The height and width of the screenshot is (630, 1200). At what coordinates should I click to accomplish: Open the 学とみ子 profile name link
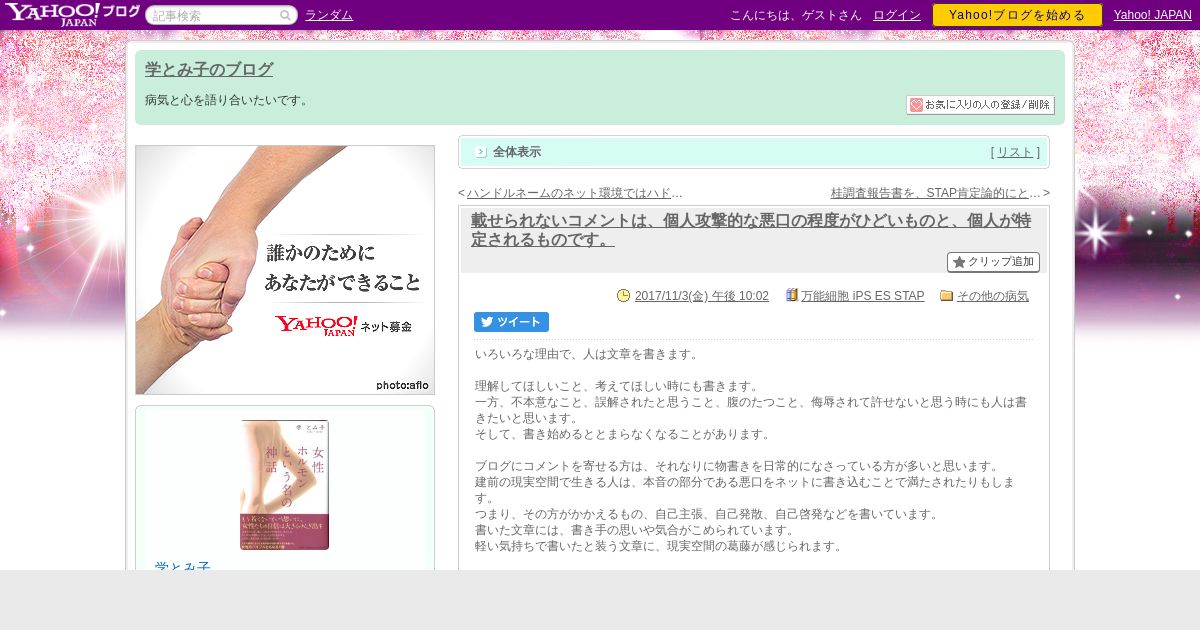[183, 565]
